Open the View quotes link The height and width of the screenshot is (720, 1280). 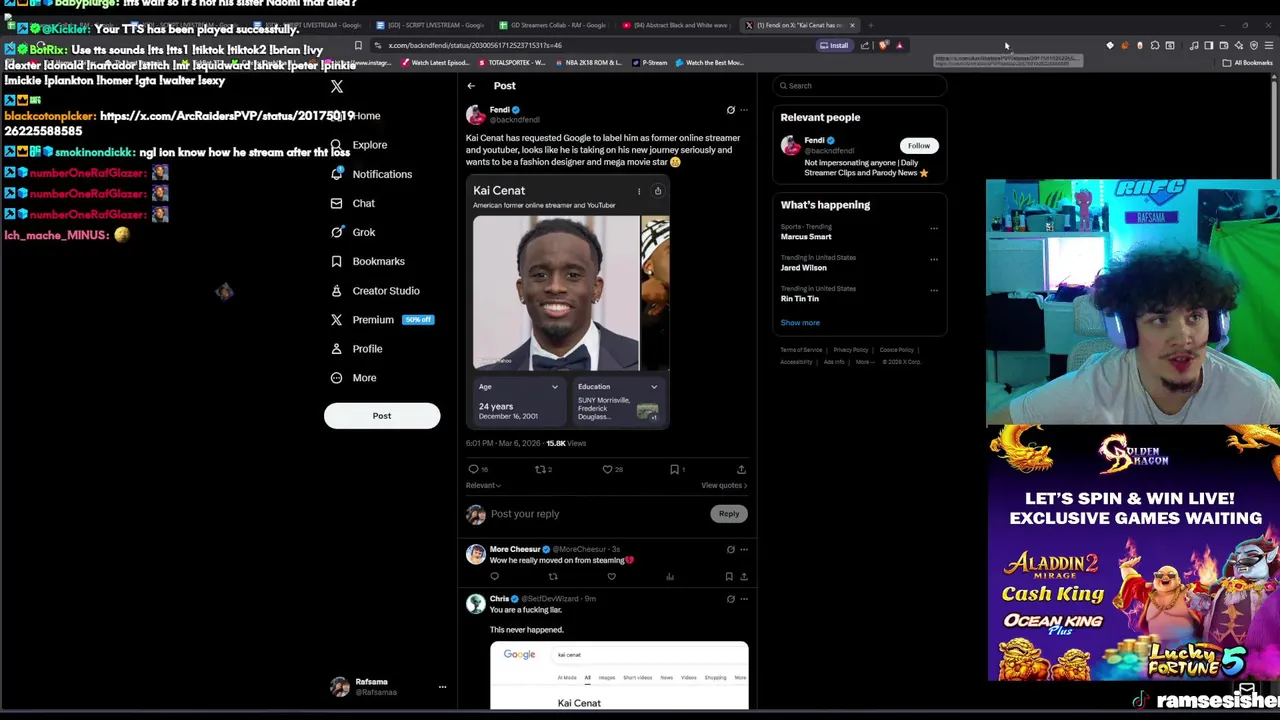click(724, 486)
